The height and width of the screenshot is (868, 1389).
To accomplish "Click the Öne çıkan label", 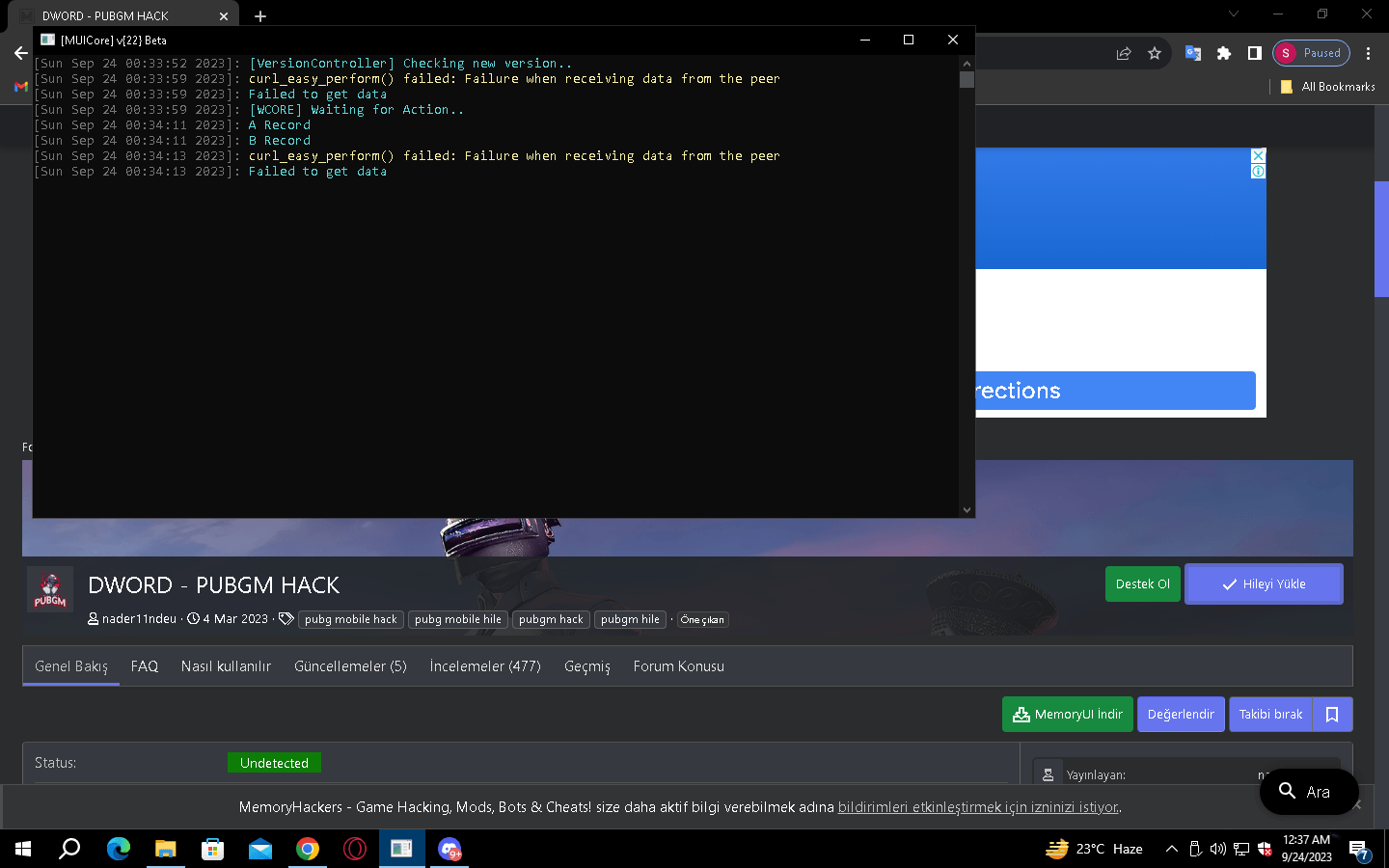I will click(x=702, y=620).
